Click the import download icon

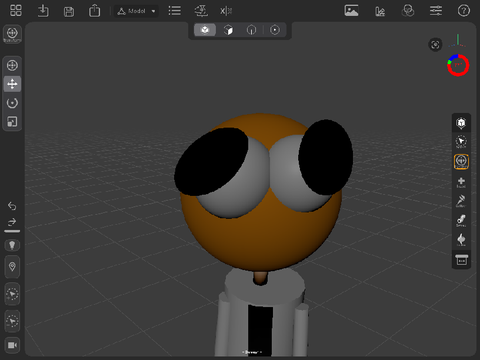43,11
